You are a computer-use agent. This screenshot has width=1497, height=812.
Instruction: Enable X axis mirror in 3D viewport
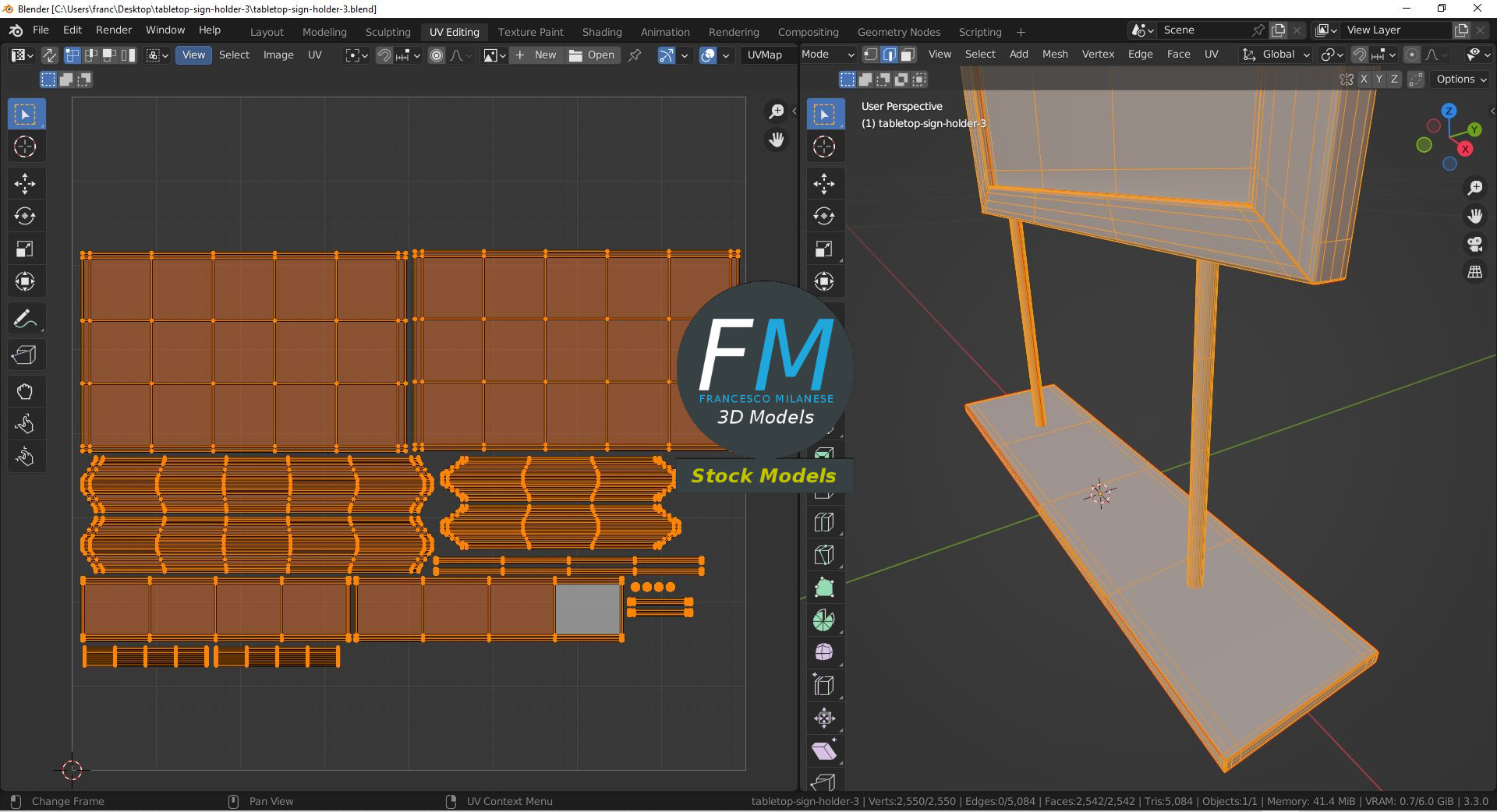(x=1363, y=79)
